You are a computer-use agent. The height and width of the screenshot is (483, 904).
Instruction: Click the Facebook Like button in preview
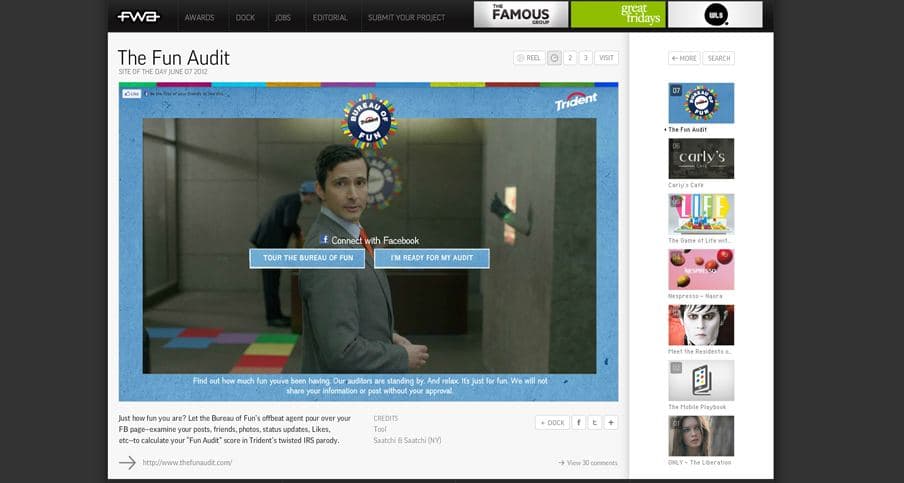point(131,93)
